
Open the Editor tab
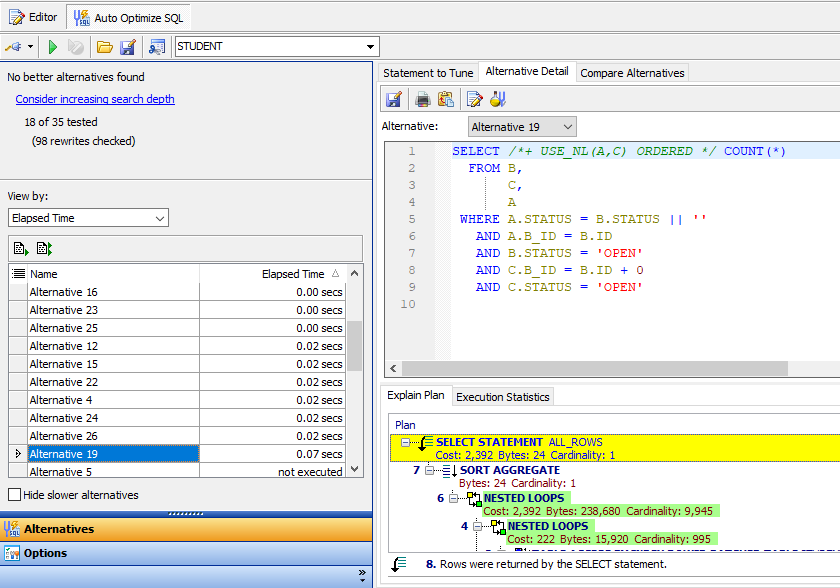tap(33, 17)
